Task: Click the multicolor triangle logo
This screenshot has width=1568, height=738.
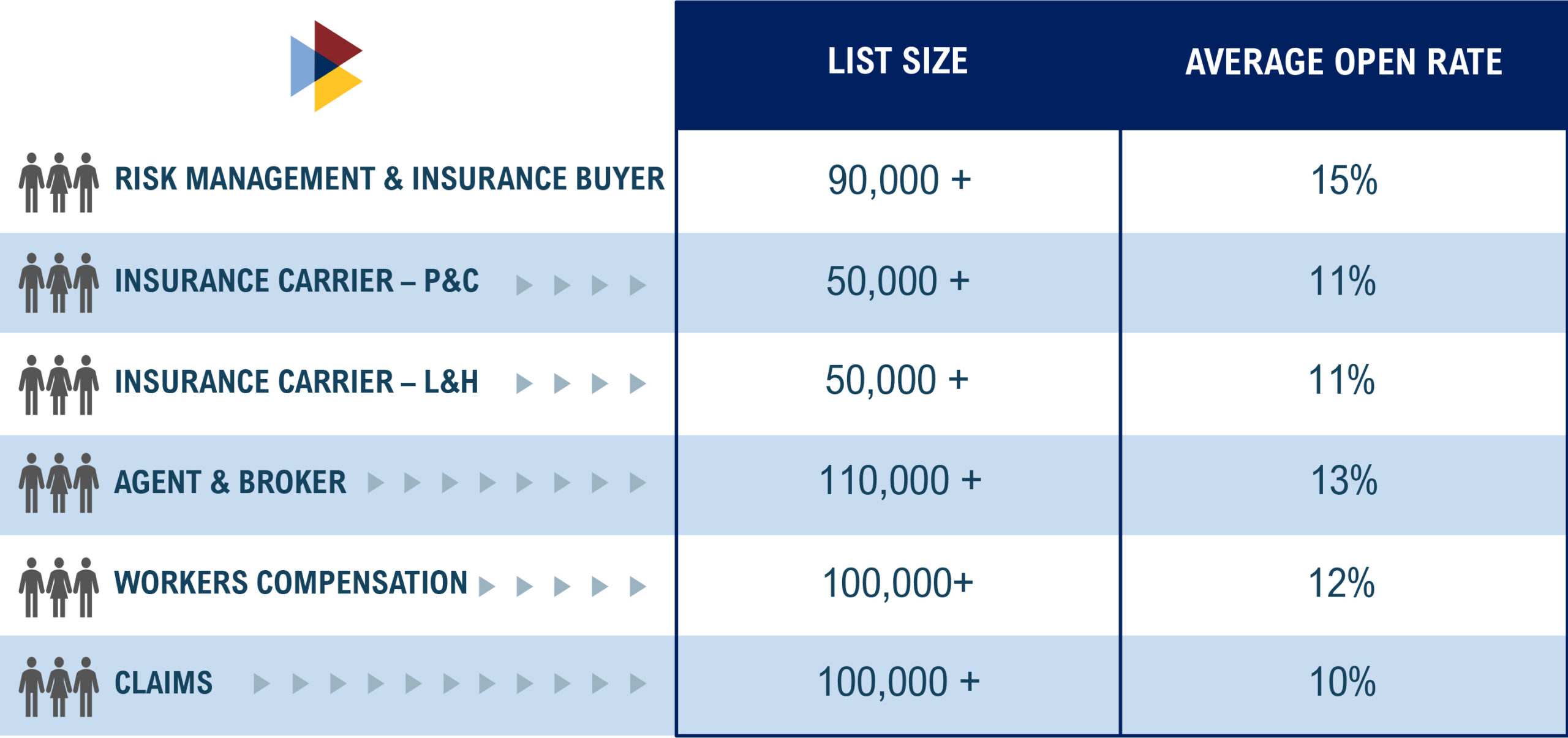Action: pyautogui.click(x=326, y=66)
